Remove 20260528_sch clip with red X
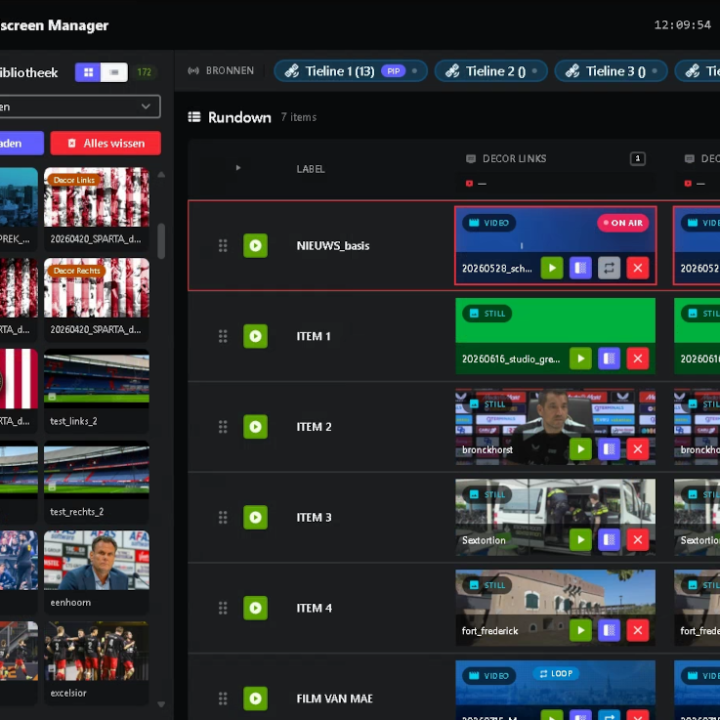Screen dimensions: 720x720 click(638, 268)
